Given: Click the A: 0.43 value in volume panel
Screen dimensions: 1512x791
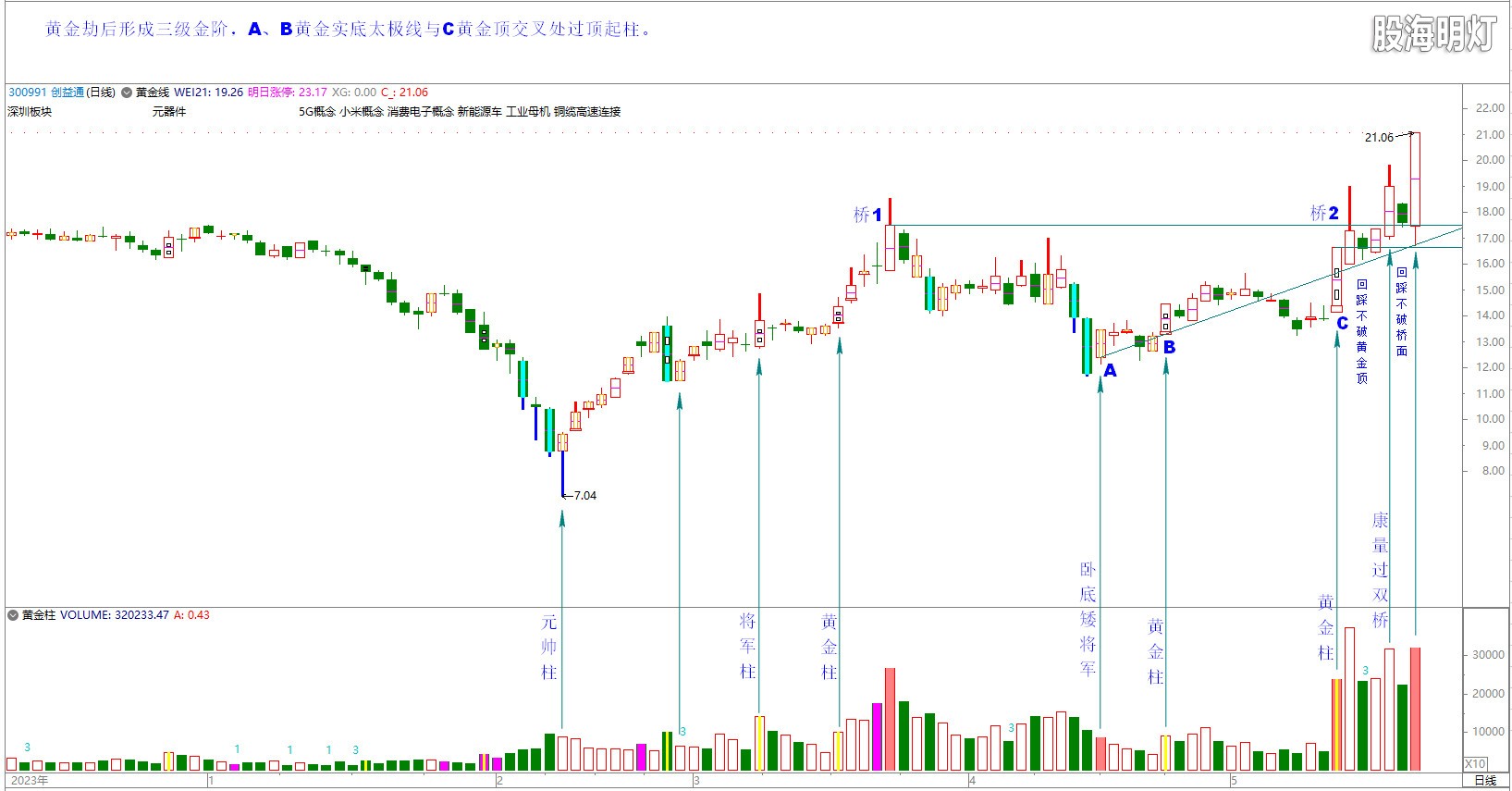Looking at the screenshot, I should tap(191, 615).
